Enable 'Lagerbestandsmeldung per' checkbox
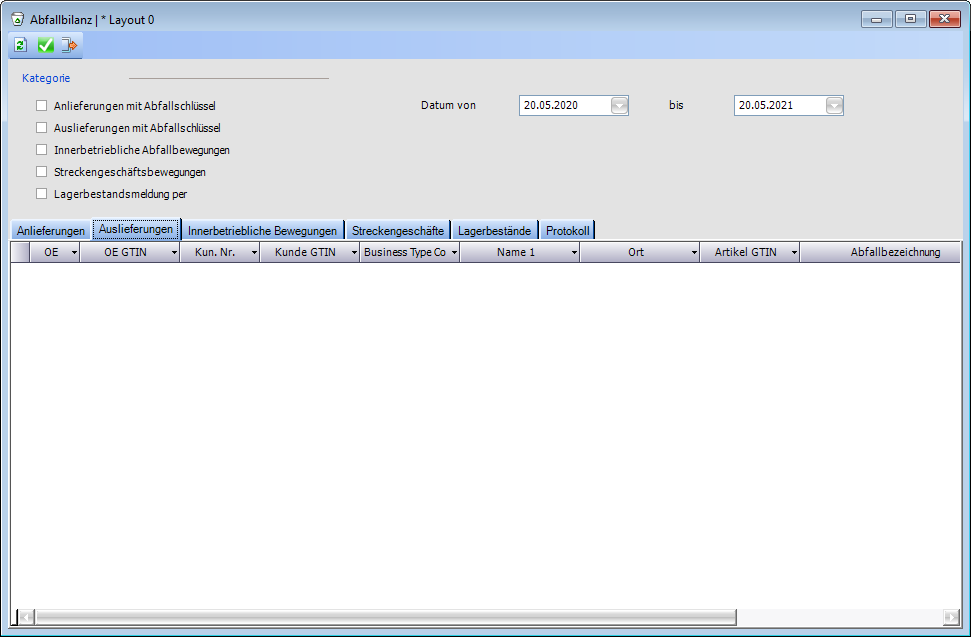This screenshot has width=971, height=637. pos(42,194)
